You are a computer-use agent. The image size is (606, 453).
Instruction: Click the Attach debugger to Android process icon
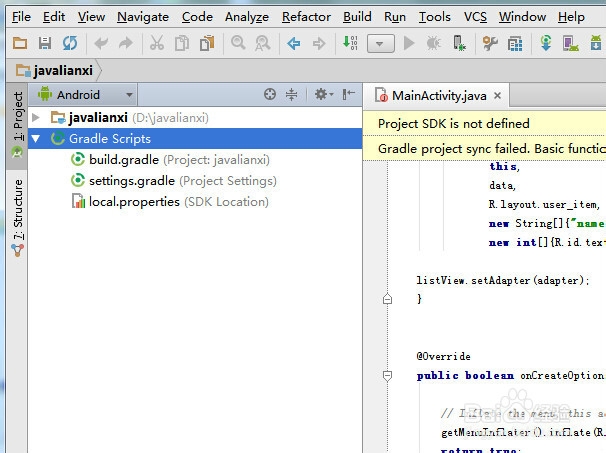click(x=459, y=43)
